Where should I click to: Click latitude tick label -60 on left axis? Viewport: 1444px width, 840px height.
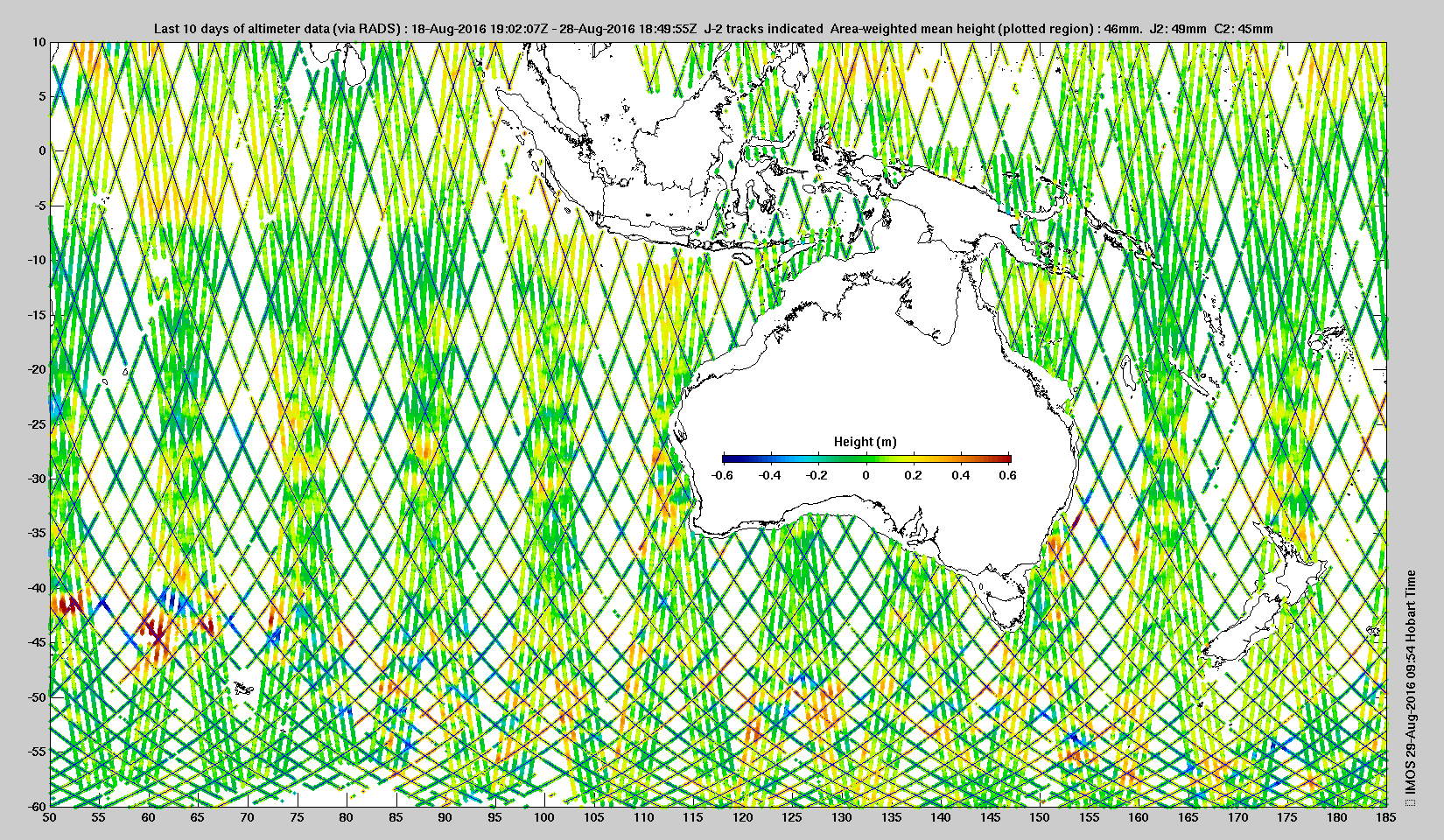pyautogui.click(x=36, y=806)
